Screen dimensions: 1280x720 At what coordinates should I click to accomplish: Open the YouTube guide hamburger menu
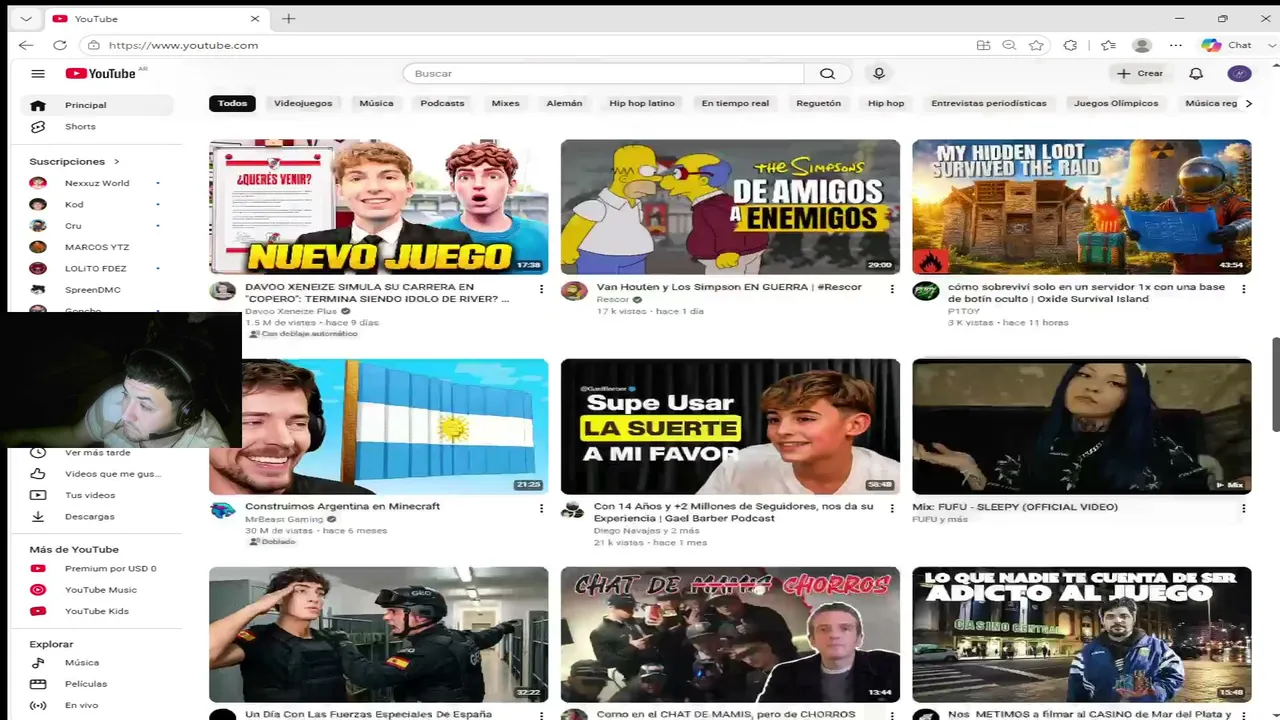point(38,73)
